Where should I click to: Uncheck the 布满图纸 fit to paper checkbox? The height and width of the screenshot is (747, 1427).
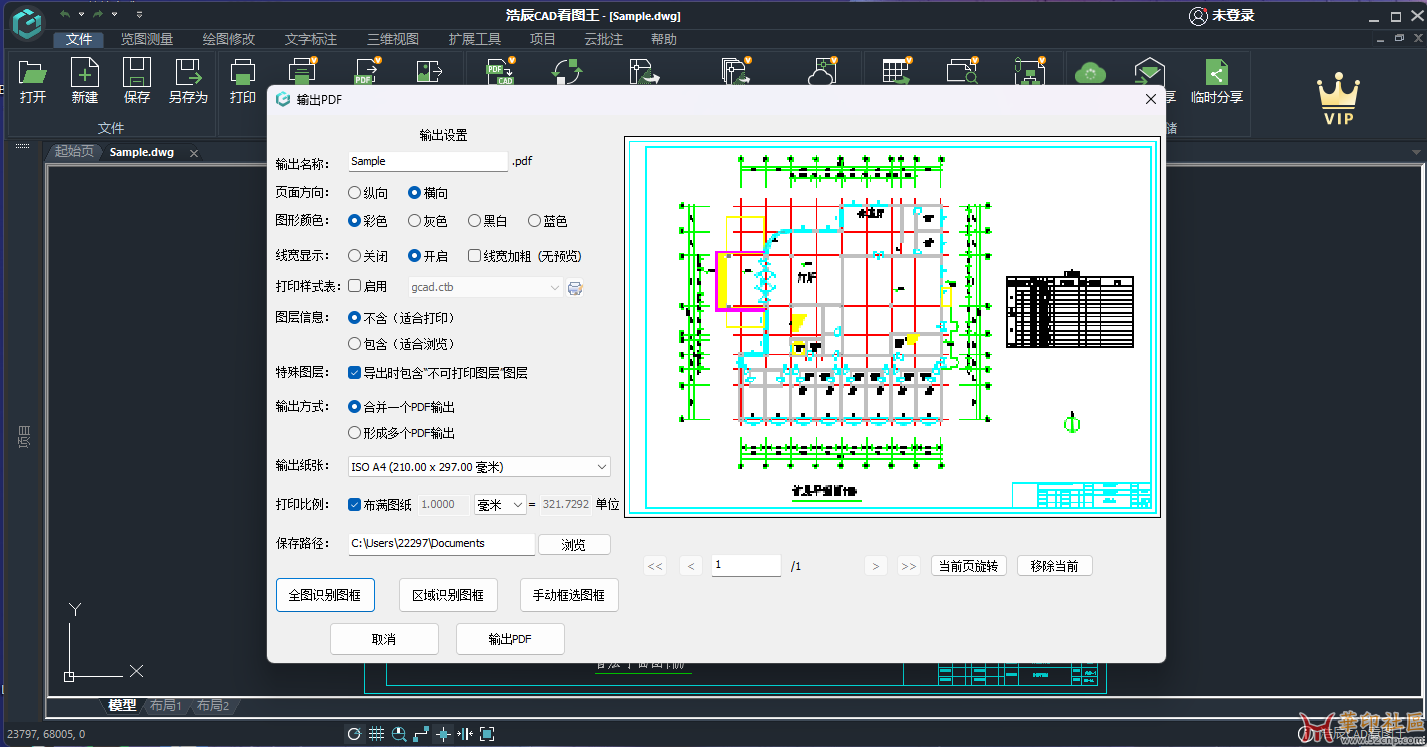(354, 505)
